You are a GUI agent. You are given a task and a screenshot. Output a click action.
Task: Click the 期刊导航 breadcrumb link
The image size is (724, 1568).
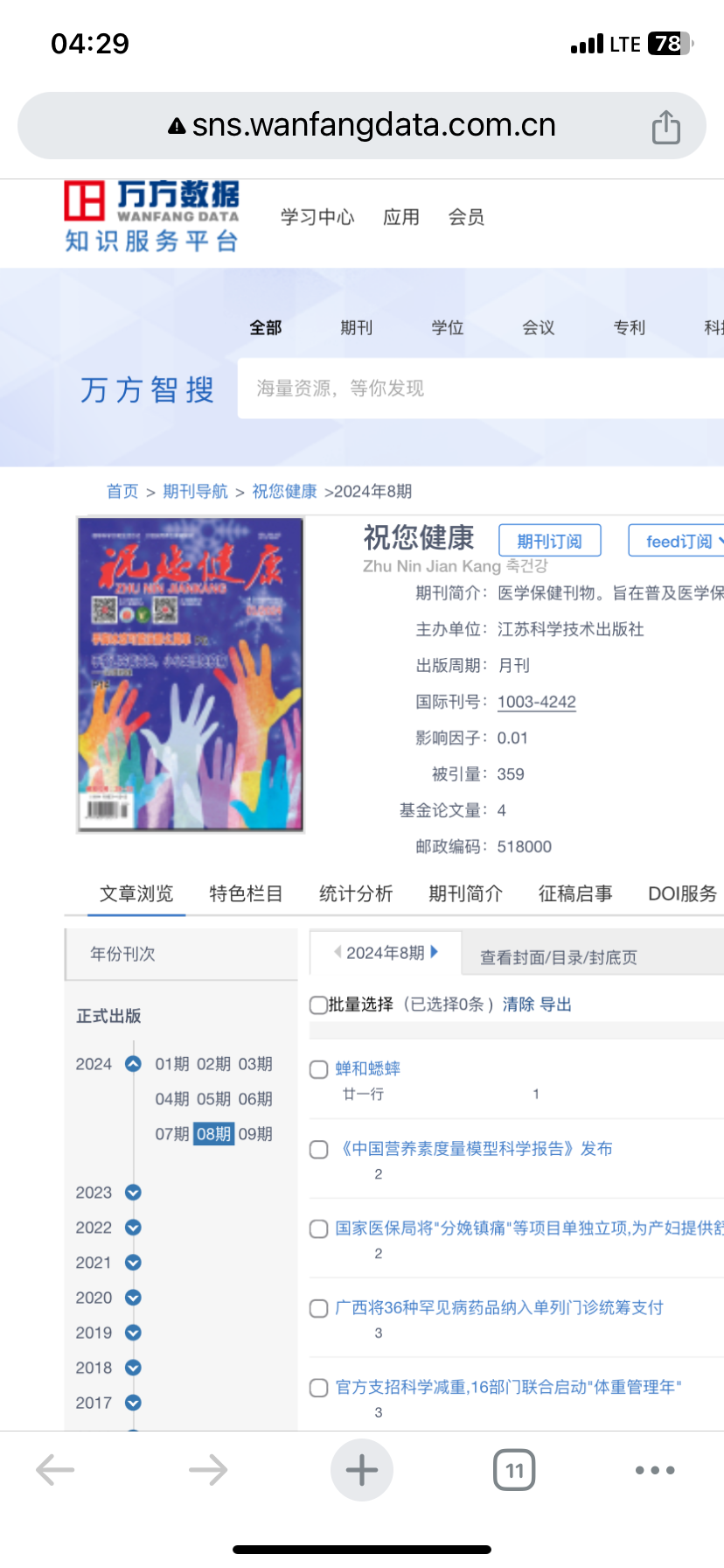pyautogui.click(x=195, y=491)
